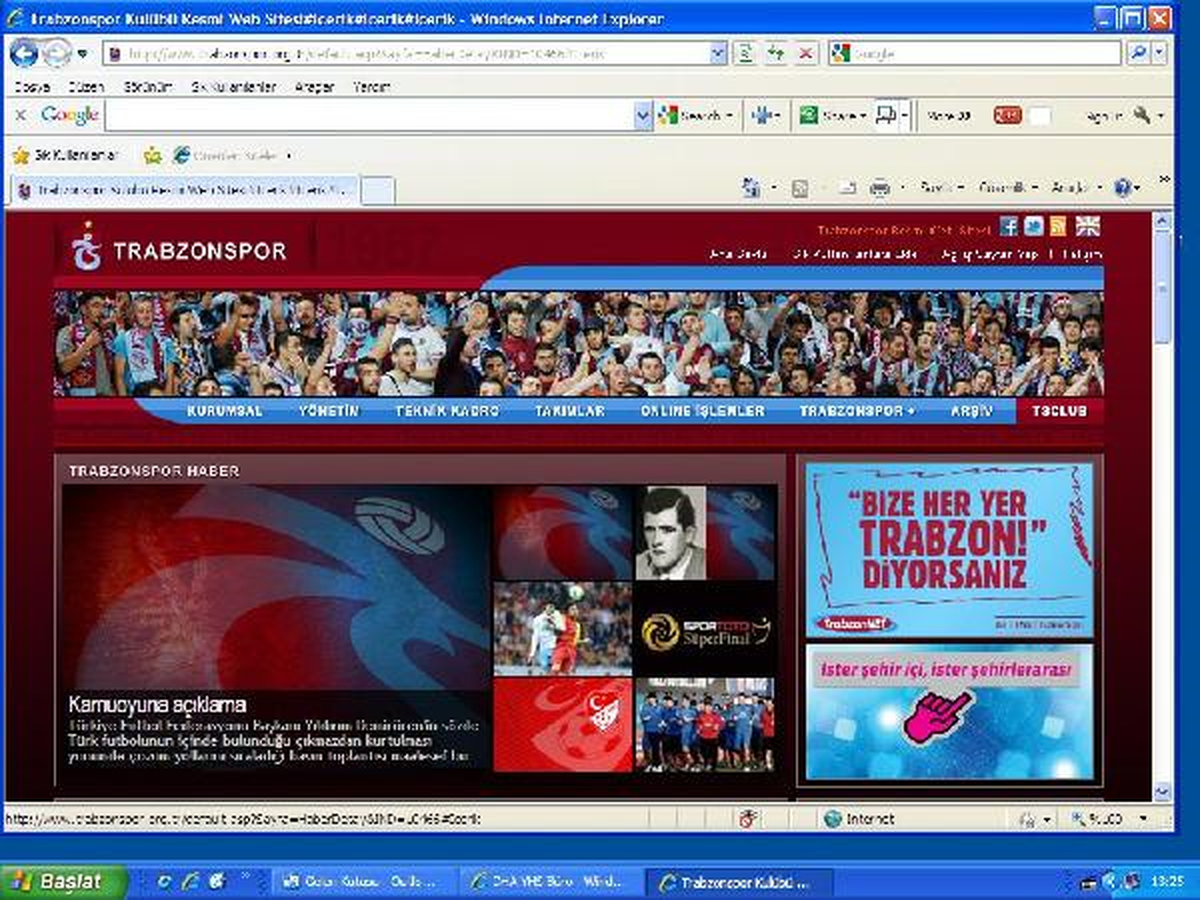
Task: Click in the Google toolbar search field
Action: click(370, 116)
